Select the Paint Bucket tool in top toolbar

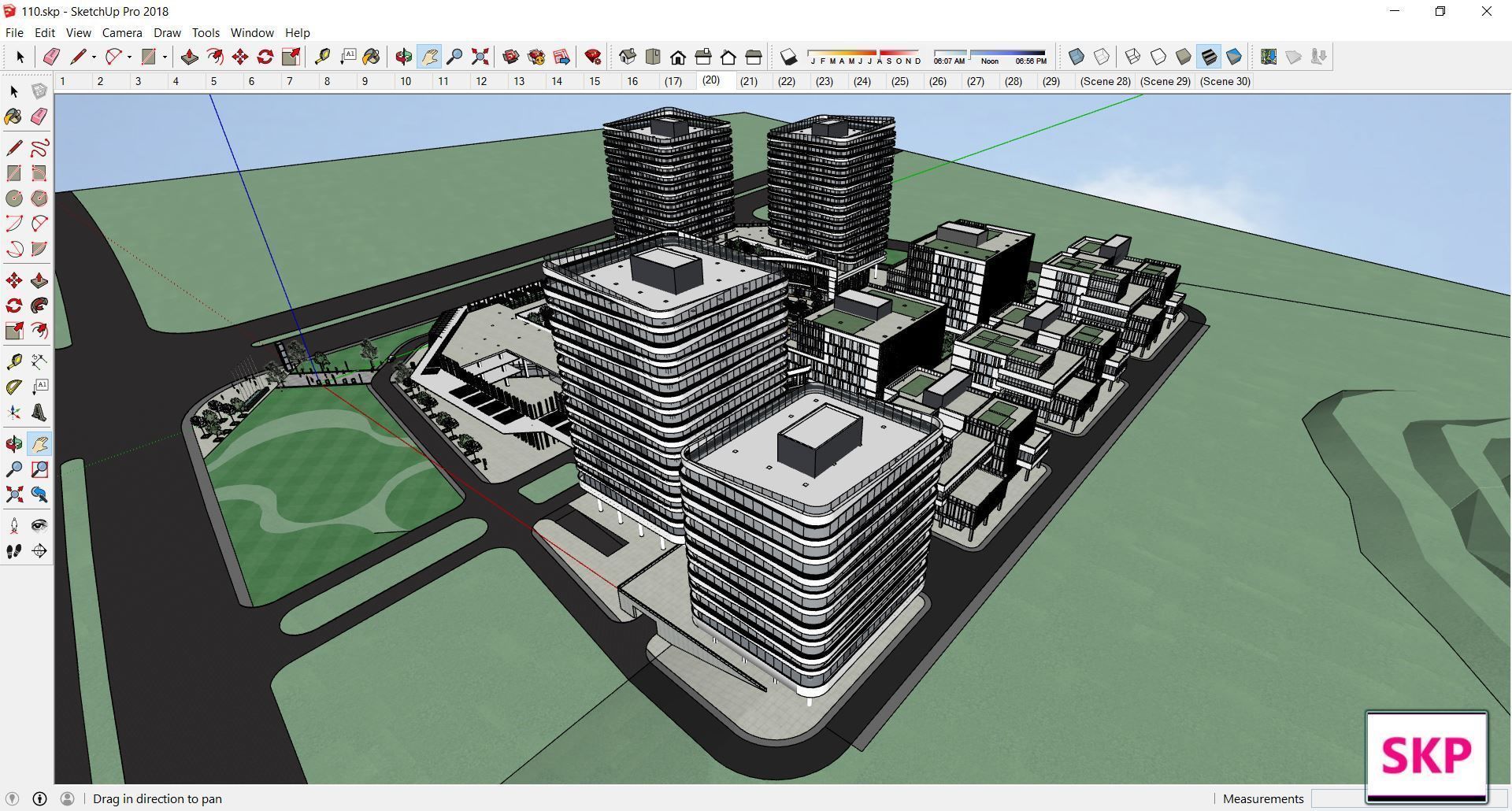point(372,57)
